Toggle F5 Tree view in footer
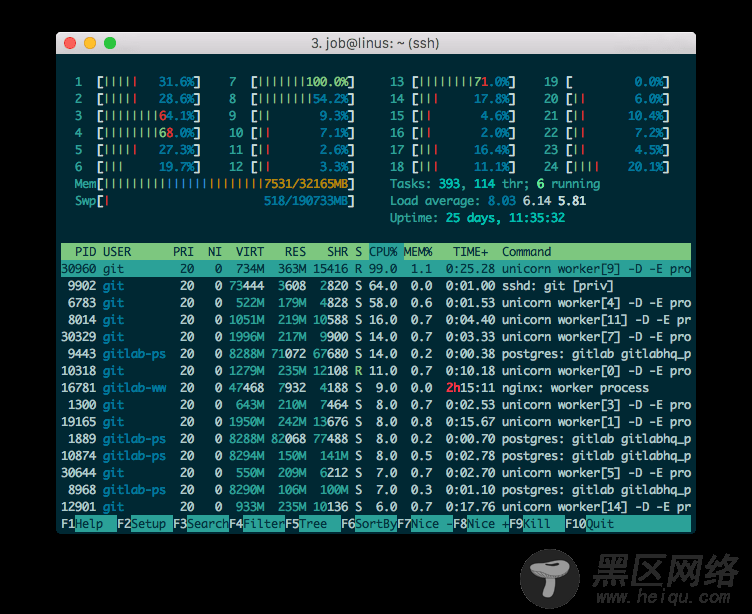This screenshot has width=752, height=614. tap(313, 523)
